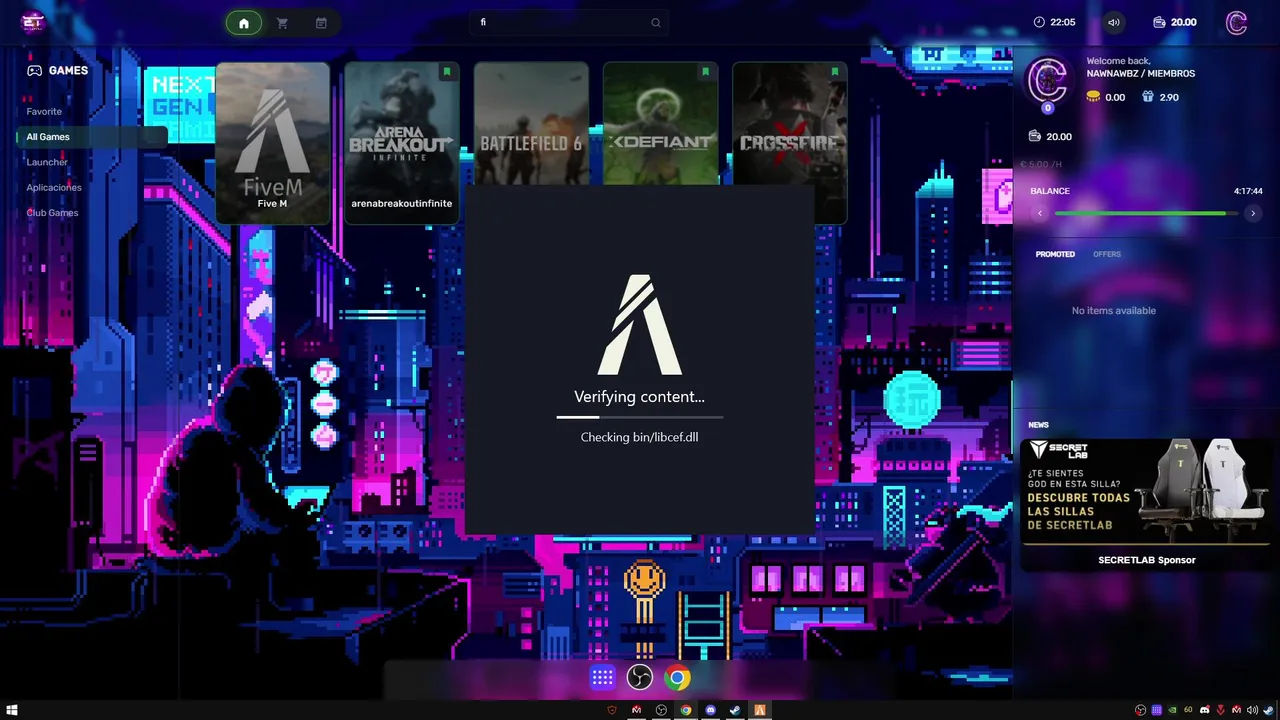Open the XDefiant game card
The width and height of the screenshot is (1280, 720).
660,124
